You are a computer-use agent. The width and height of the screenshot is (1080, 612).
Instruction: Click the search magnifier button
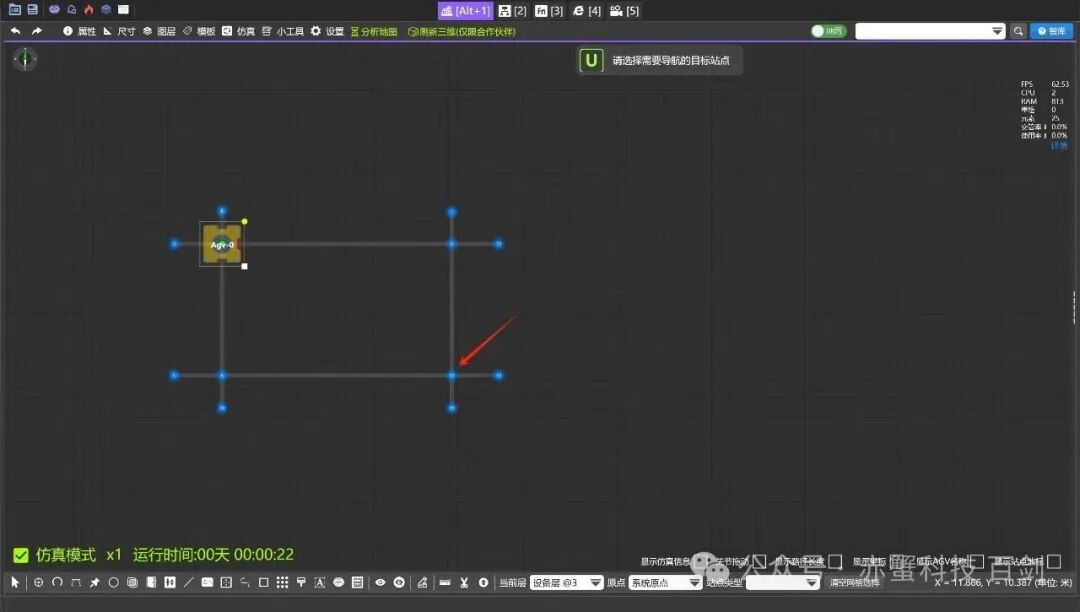1018,31
